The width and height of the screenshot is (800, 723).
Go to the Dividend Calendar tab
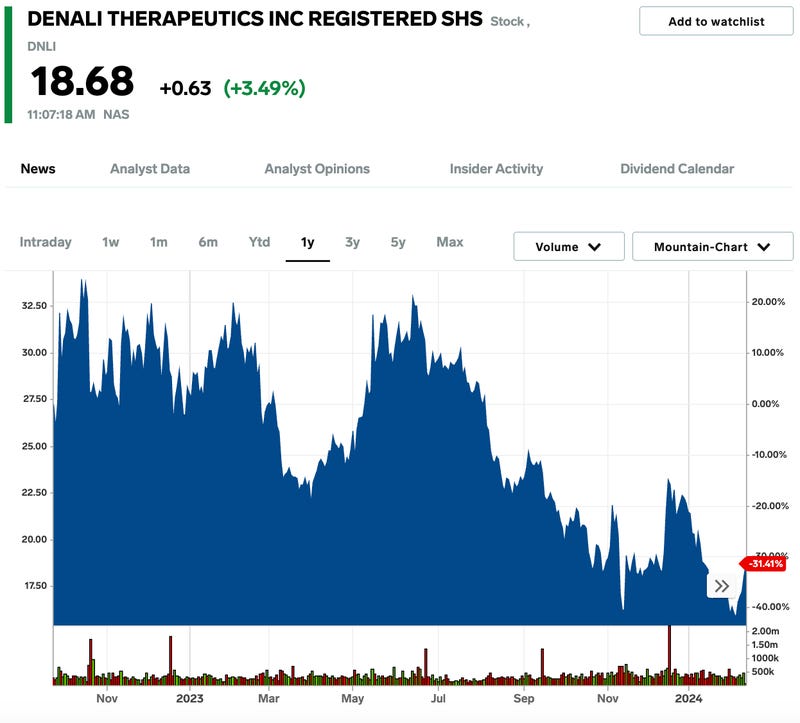tap(677, 169)
